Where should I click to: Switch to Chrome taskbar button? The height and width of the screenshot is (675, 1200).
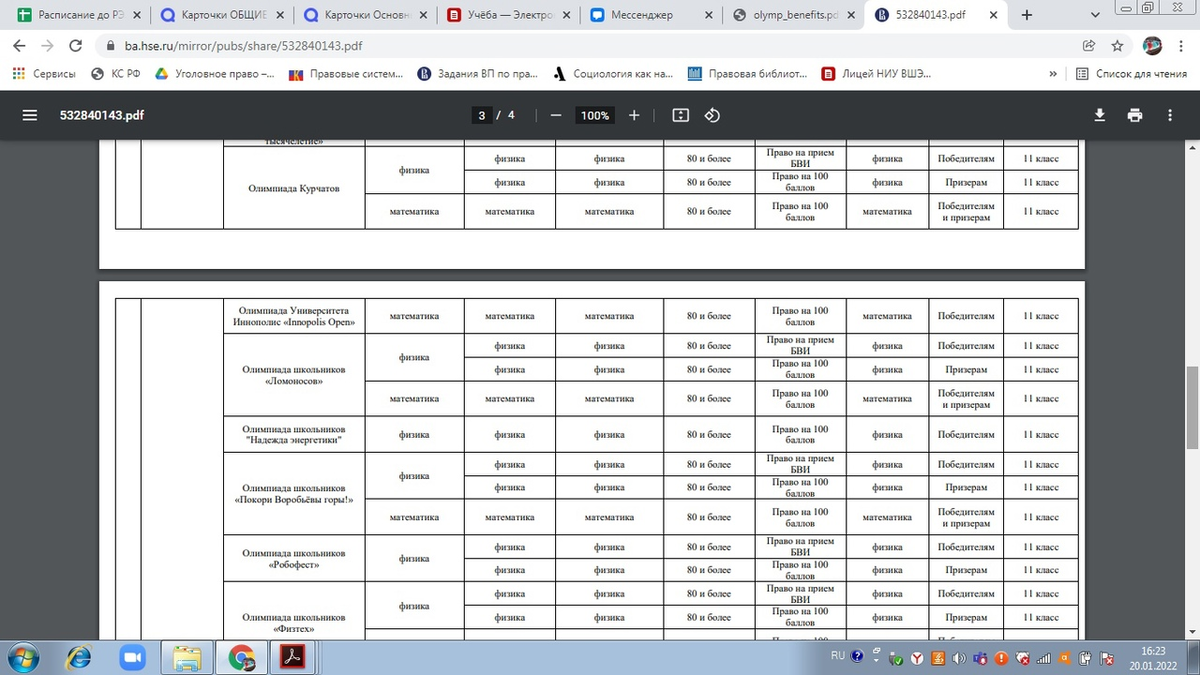[x=241, y=658]
